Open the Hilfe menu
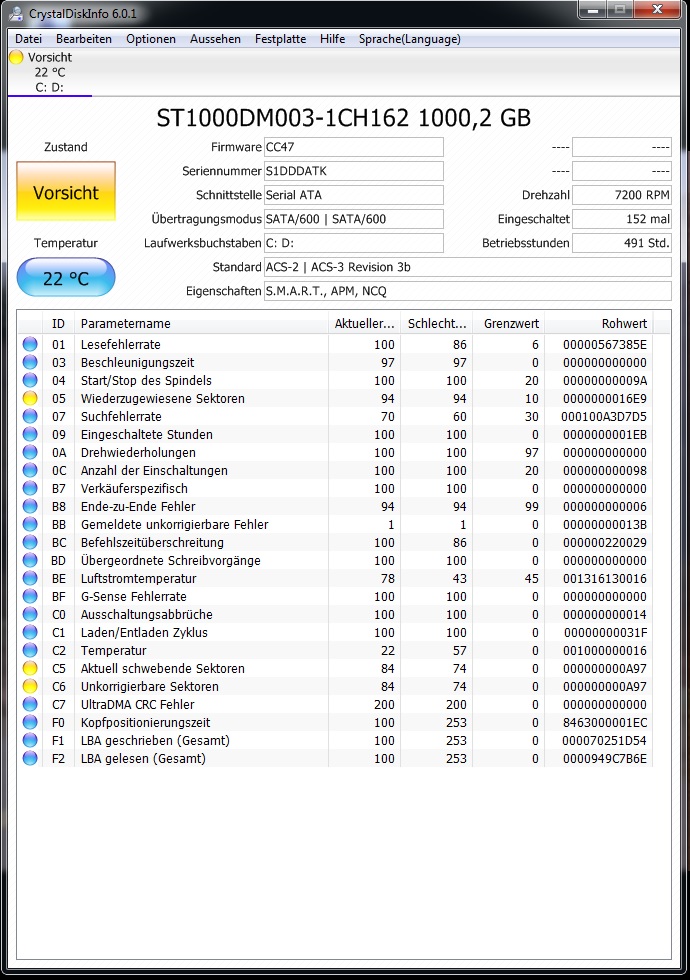 [332, 39]
